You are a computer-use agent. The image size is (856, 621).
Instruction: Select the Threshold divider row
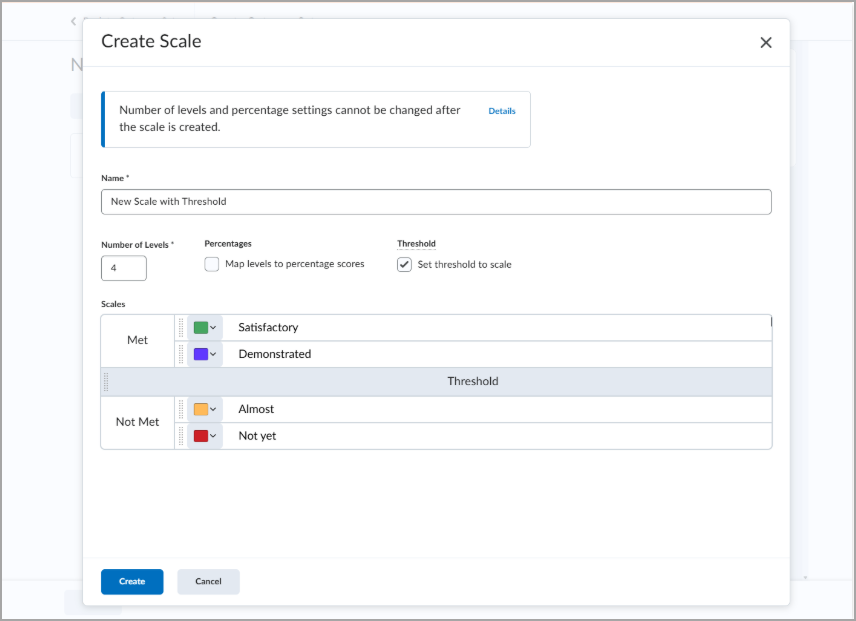point(436,381)
